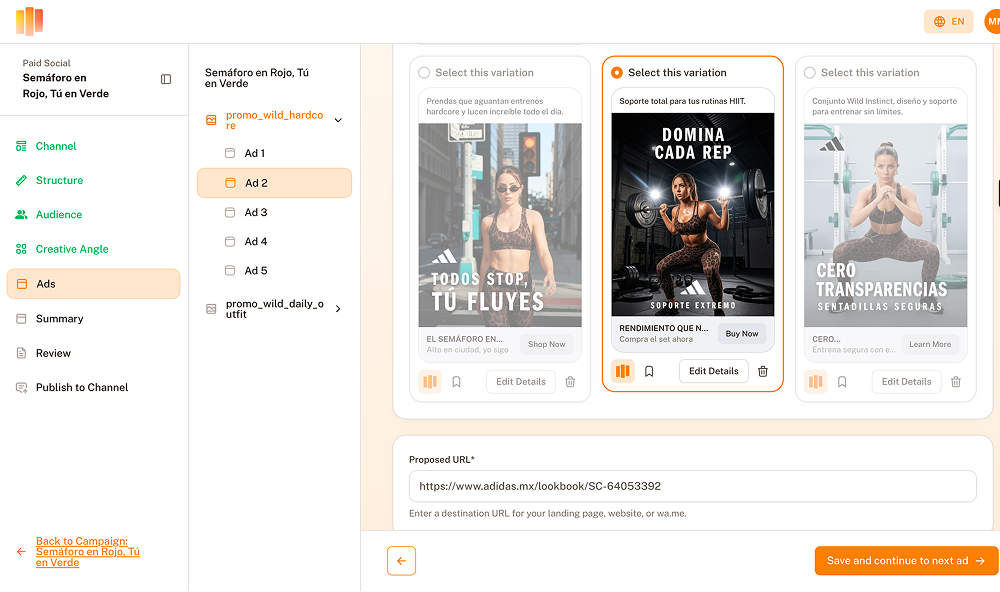Click Shop Now button in first ad
The width and height of the screenshot is (1000, 592).
tap(547, 344)
